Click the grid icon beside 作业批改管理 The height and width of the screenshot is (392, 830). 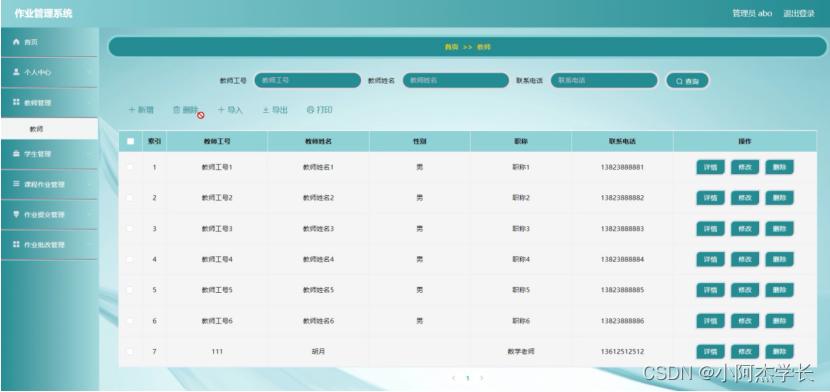16,244
